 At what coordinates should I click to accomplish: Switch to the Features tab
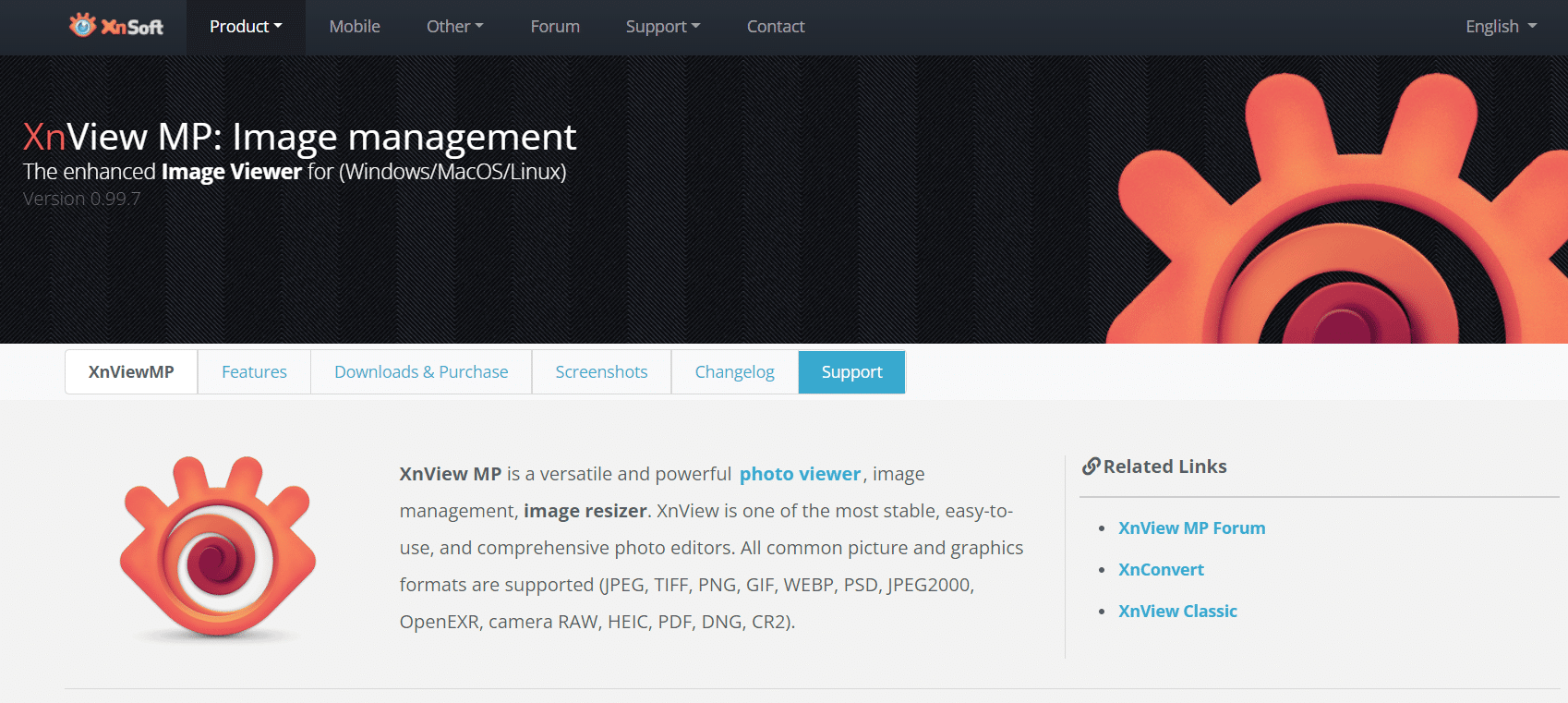254,372
